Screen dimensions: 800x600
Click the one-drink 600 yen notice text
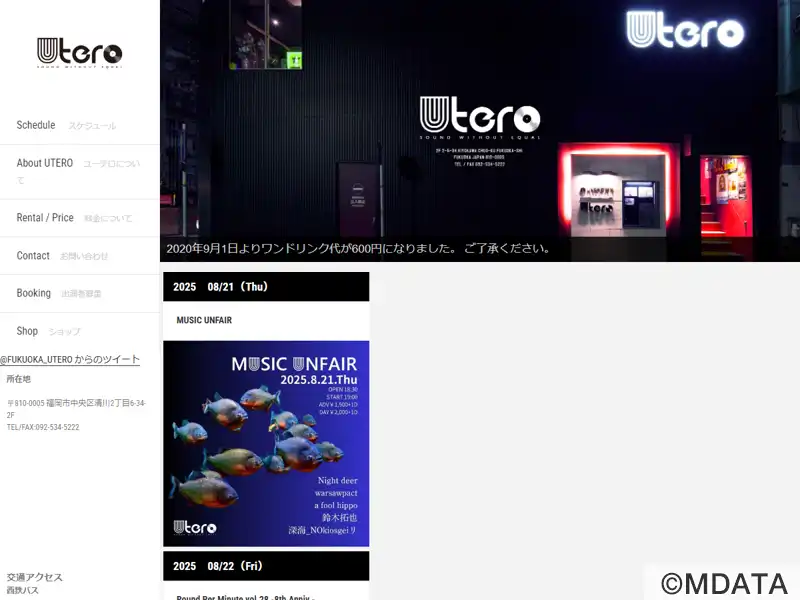358,248
